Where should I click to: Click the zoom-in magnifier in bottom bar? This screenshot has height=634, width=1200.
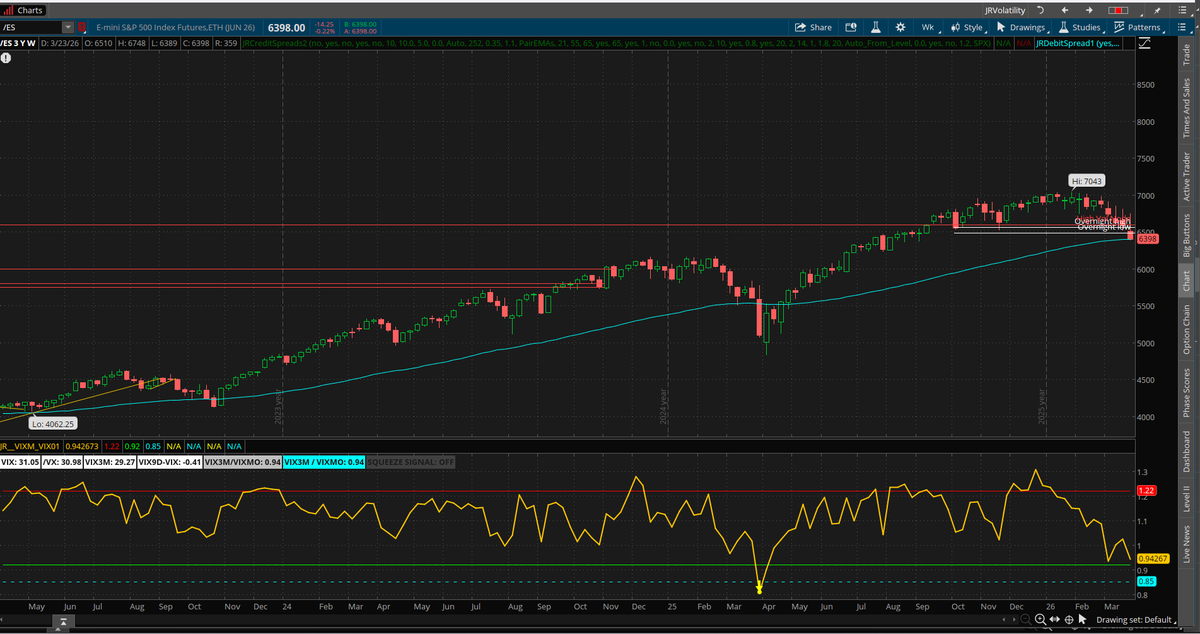click(1041, 620)
